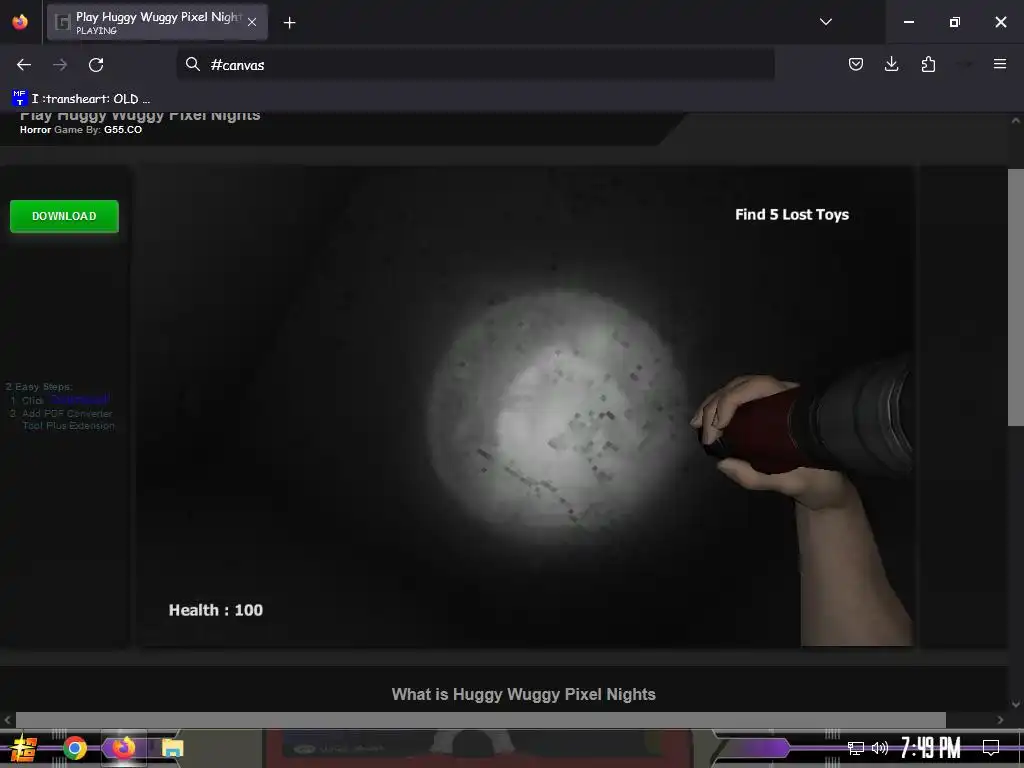Click the horizontal scrollbar left arrow
The image size is (1024, 768).
[x=7, y=720]
